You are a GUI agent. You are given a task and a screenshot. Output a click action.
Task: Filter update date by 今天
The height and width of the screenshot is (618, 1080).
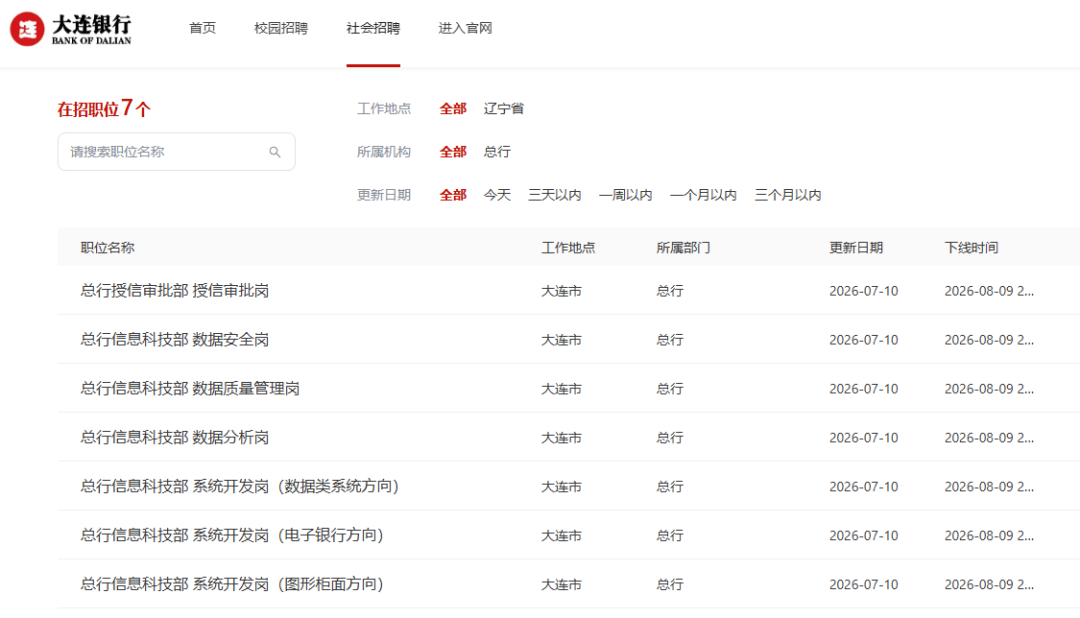click(497, 196)
